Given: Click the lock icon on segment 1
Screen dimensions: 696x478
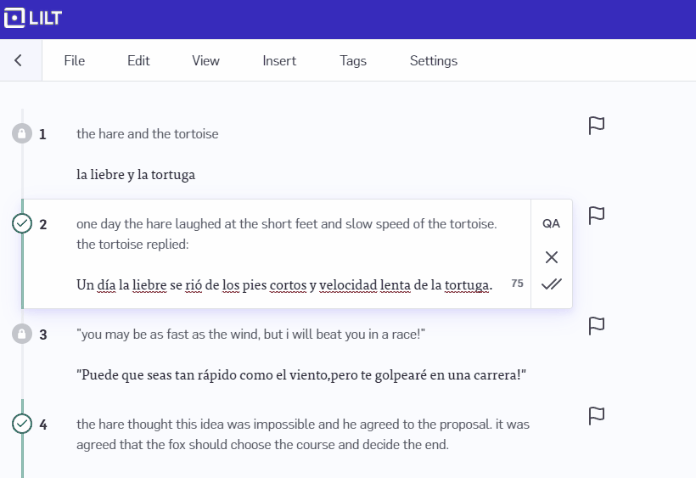Looking at the screenshot, I should coord(21,134).
